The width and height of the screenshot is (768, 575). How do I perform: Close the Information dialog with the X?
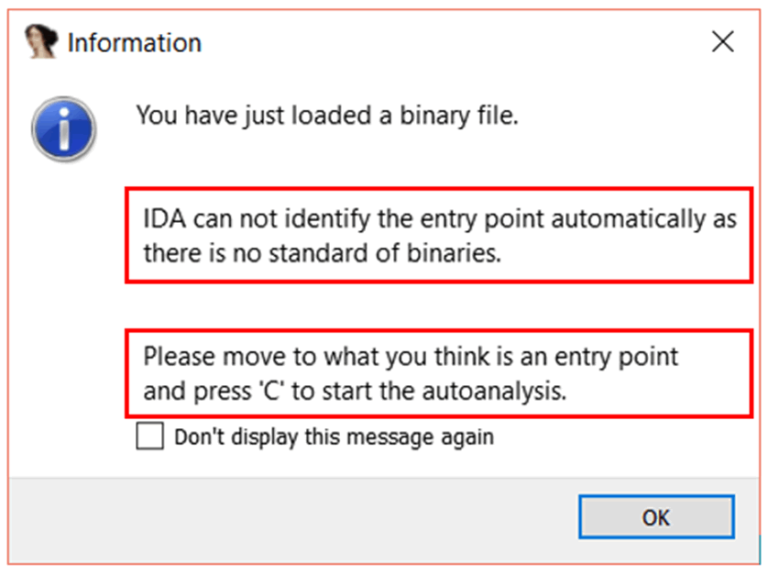pos(722,42)
